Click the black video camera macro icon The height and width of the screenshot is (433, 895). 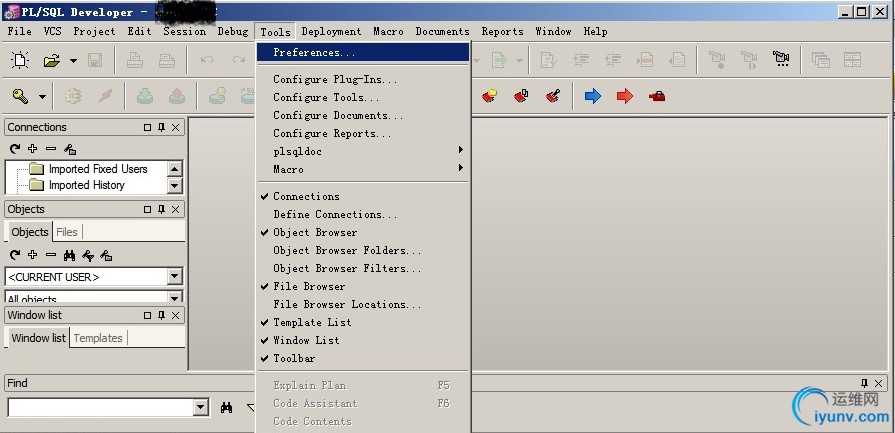tap(781, 59)
